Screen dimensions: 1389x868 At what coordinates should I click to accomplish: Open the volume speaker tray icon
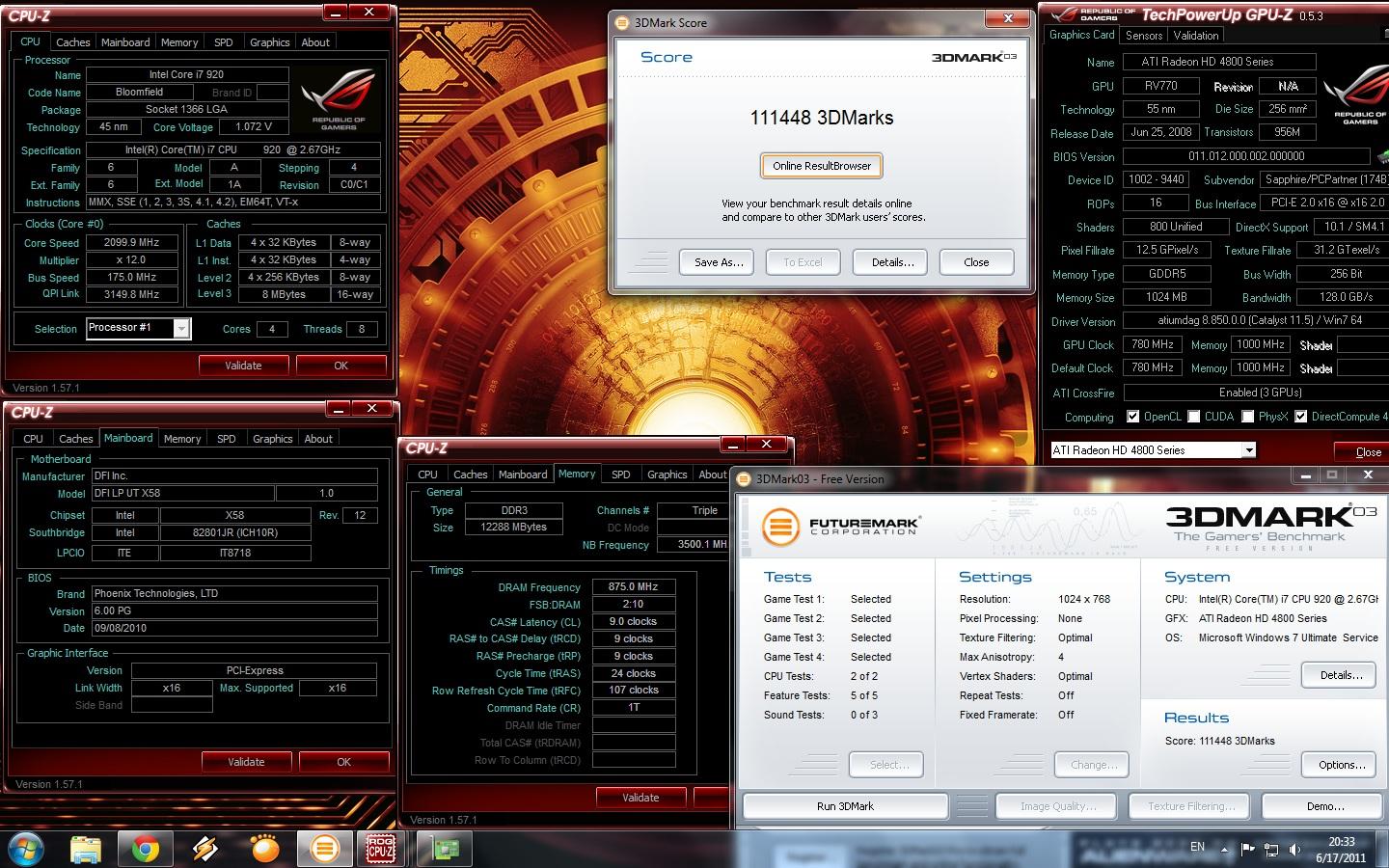[1294, 850]
